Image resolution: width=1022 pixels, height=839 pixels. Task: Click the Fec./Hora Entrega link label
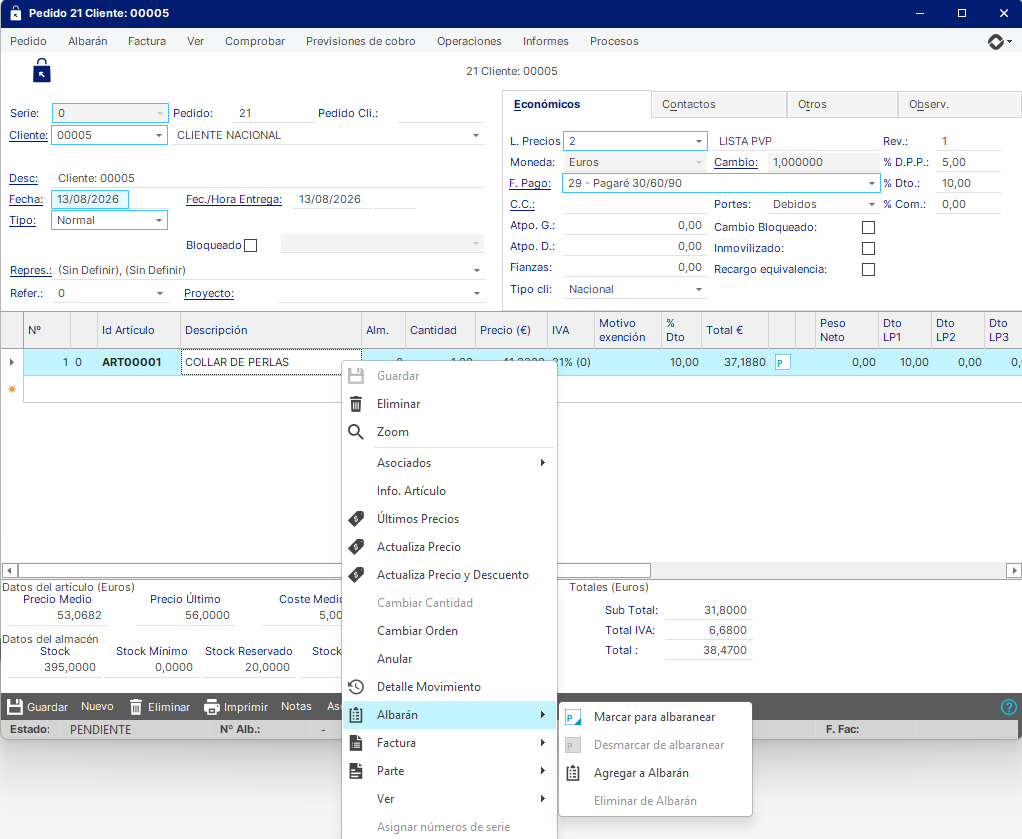click(x=234, y=199)
